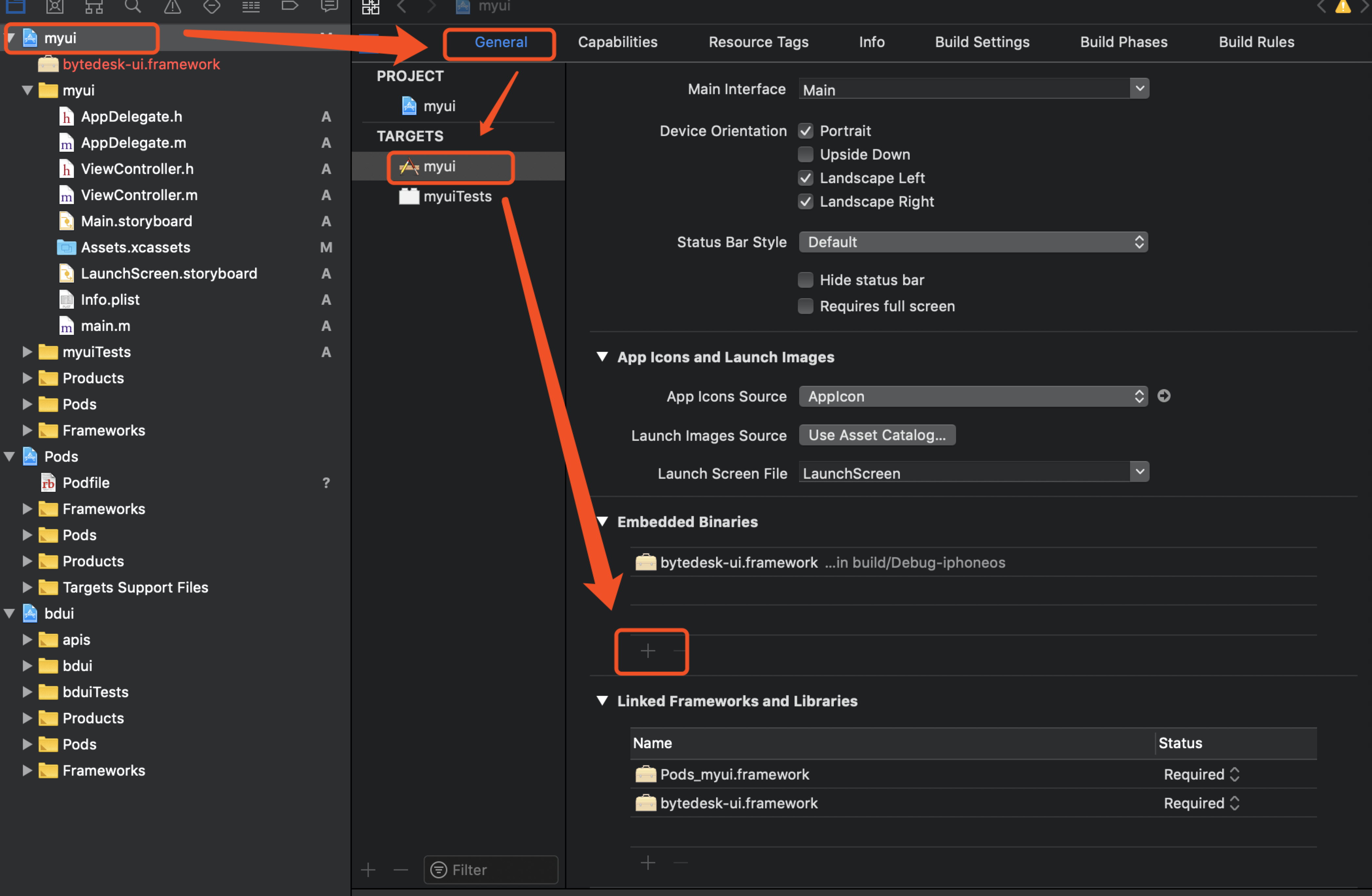1372x896 pixels.
Task: Expand the myuiTests folder in navigator
Action: click(26, 352)
